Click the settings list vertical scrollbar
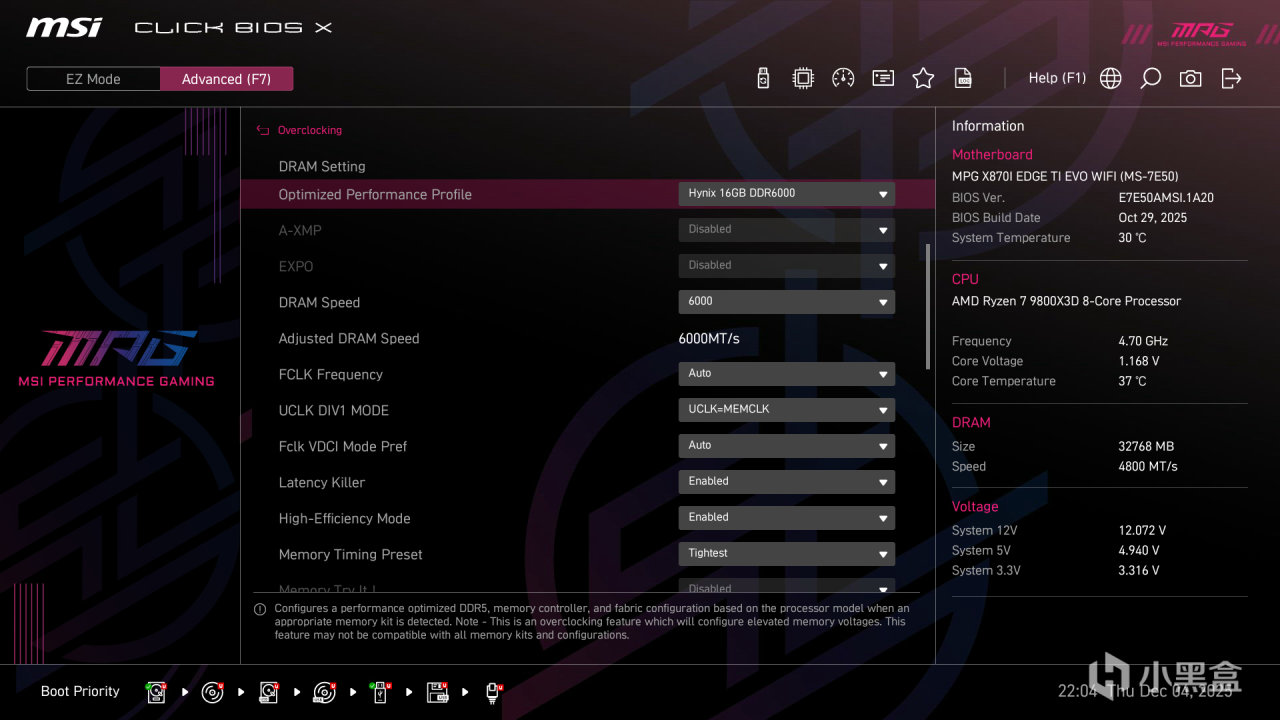This screenshot has height=720, width=1280. pyautogui.click(x=929, y=306)
